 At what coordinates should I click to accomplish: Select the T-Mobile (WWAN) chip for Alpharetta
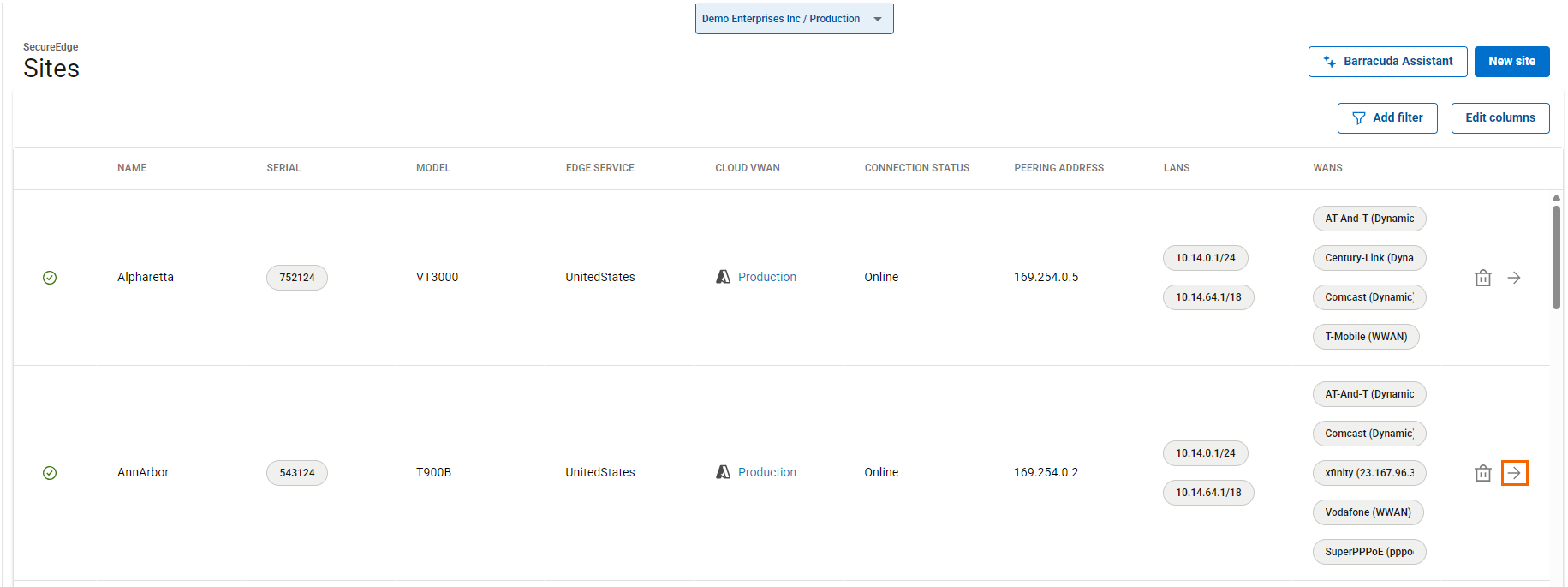[x=1365, y=337]
